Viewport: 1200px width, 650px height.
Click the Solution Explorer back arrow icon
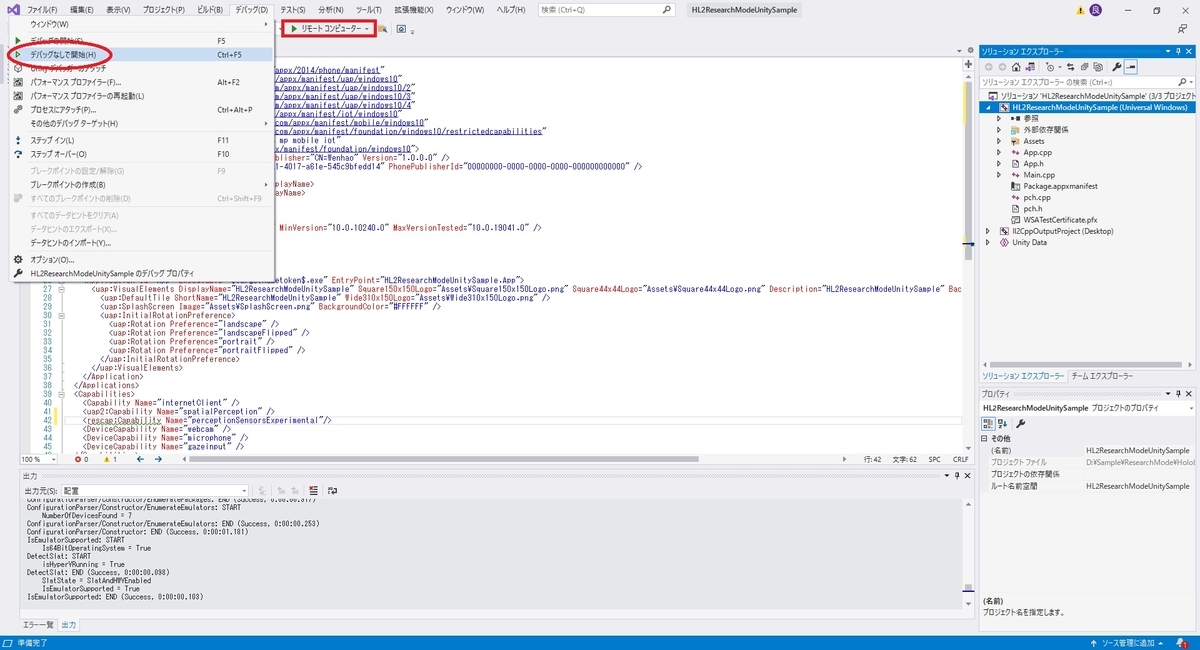989,66
